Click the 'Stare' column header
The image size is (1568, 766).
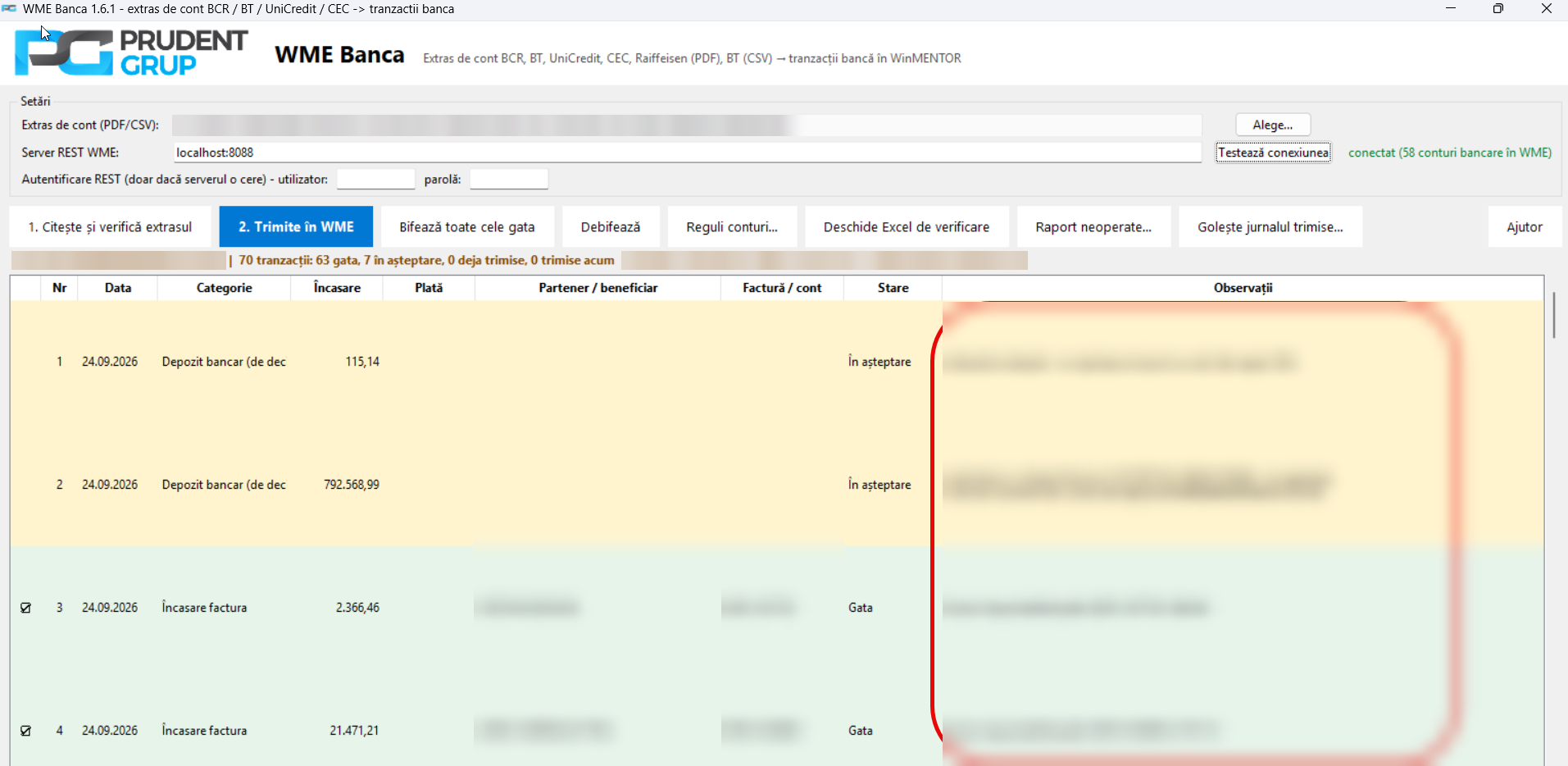point(893,288)
